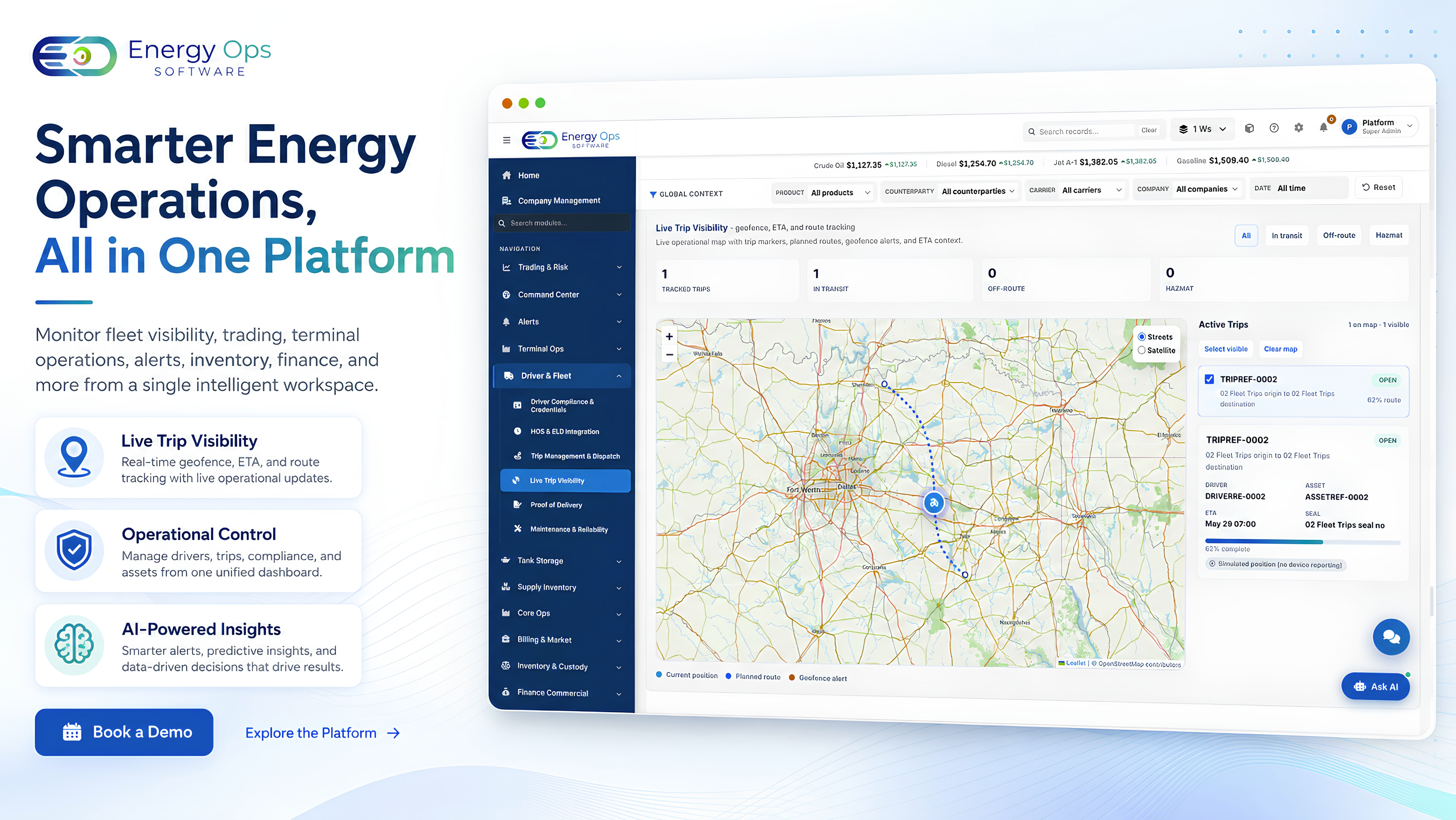Viewport: 1456px width, 820px height.
Task: Click the Billing & Market icon
Action: point(506,640)
